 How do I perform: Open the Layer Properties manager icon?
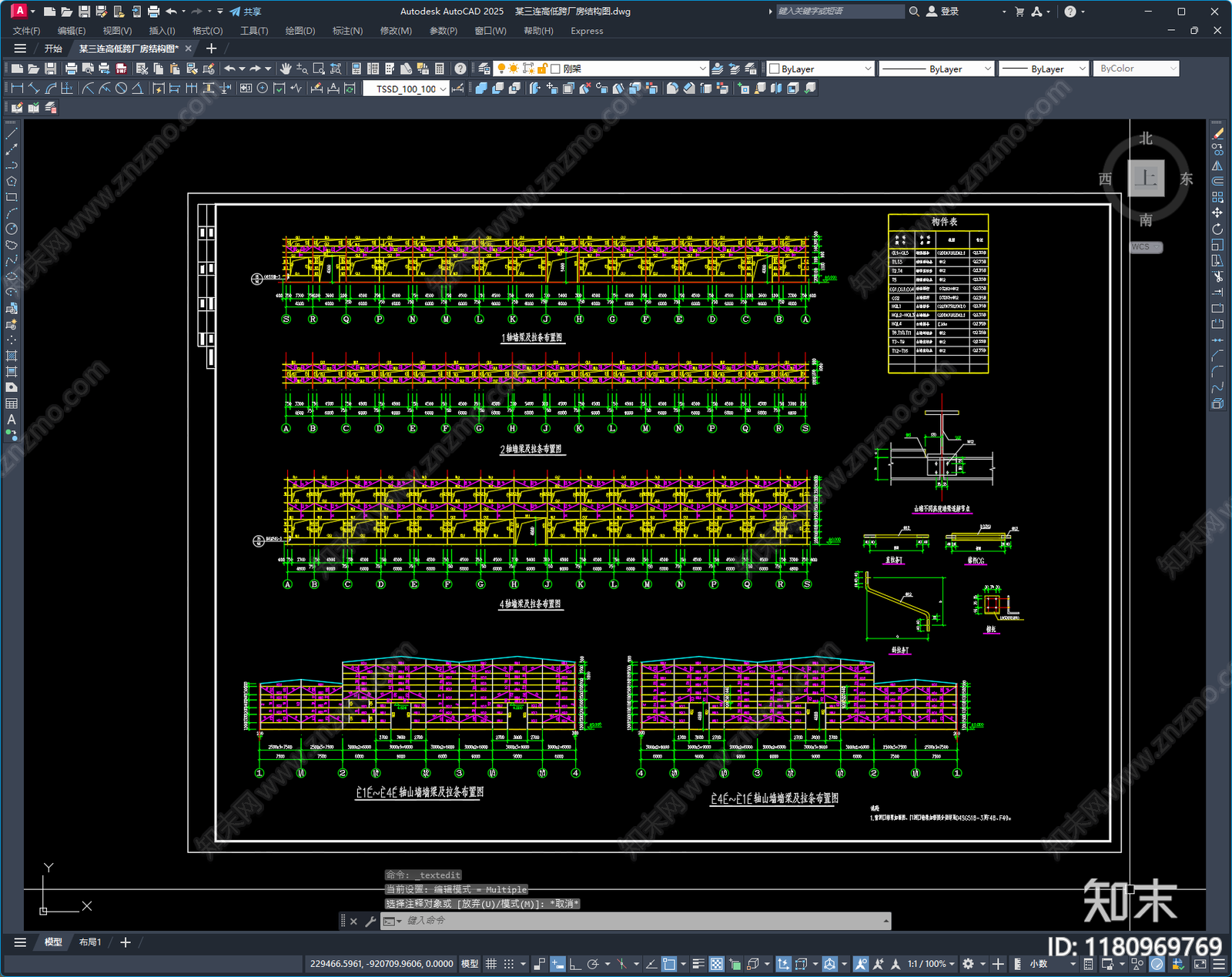[484, 69]
